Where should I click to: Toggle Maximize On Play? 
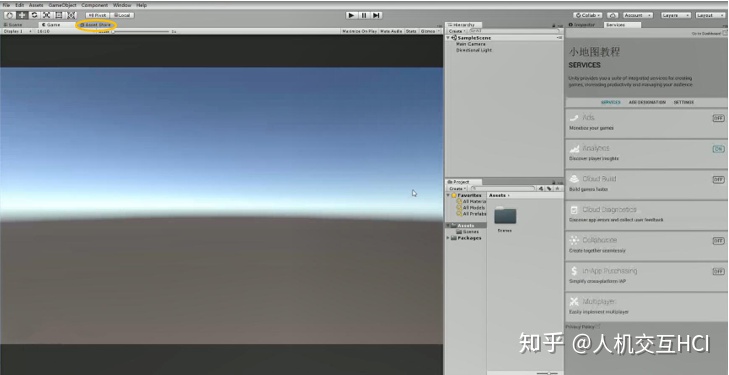359,31
